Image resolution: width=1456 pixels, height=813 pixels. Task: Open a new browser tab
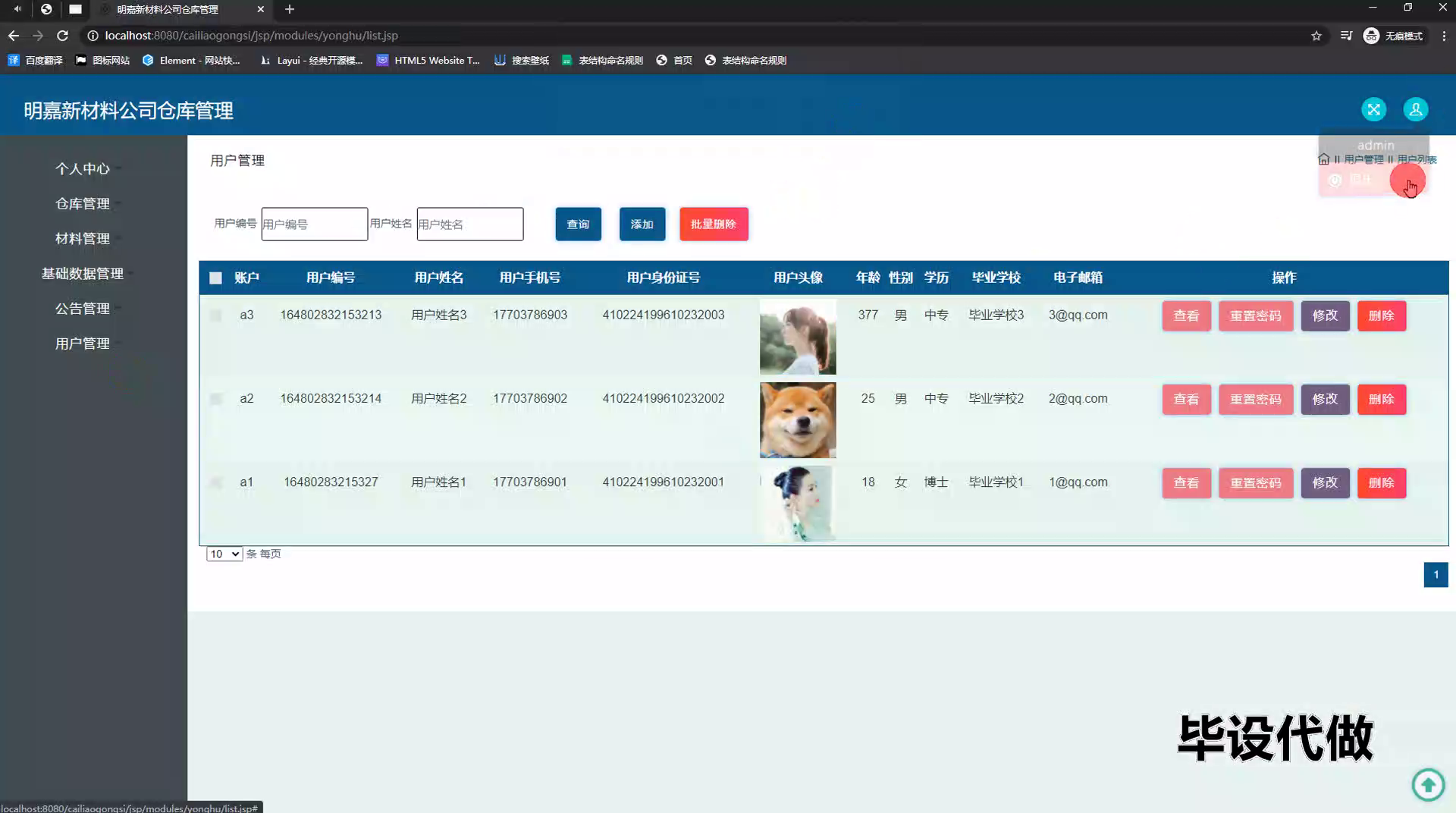[290, 9]
